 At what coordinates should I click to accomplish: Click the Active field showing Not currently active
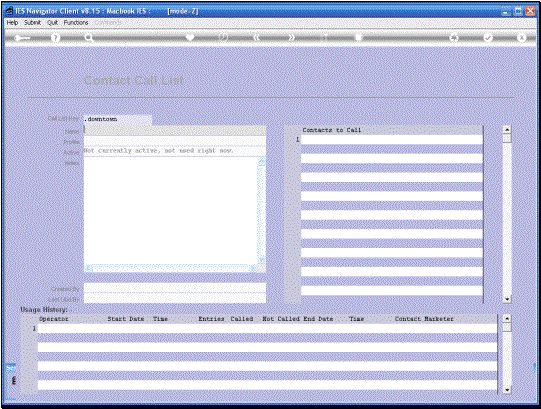click(x=175, y=151)
